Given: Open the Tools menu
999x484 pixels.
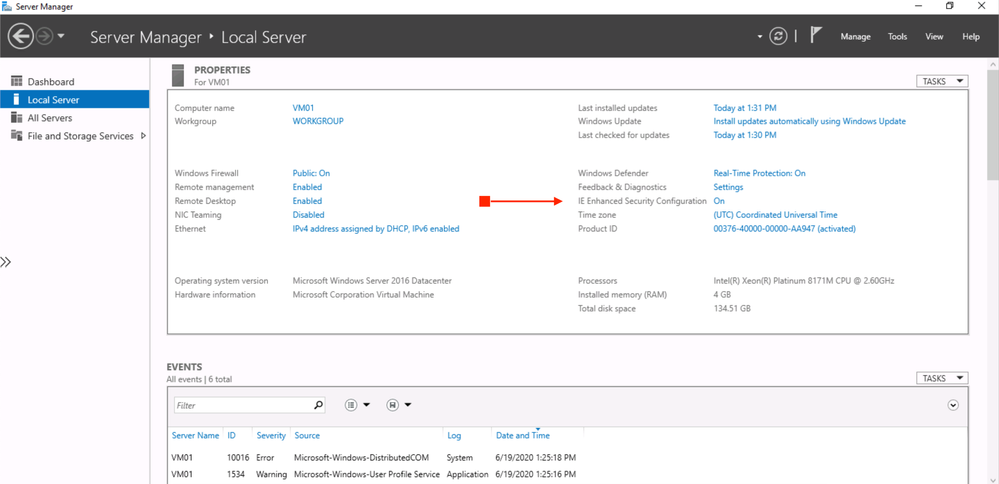Looking at the screenshot, I should (898, 37).
